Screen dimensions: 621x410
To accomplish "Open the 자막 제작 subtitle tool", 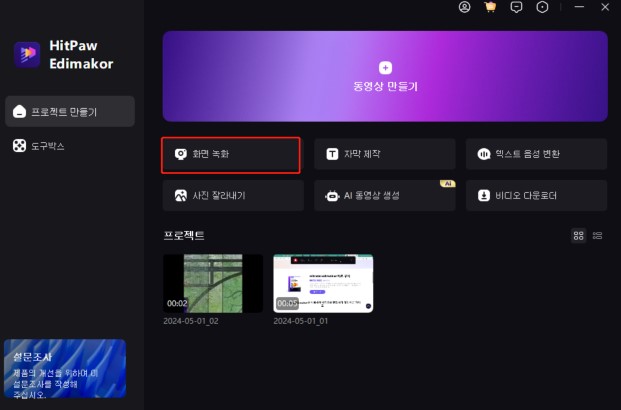I will 385,154.
